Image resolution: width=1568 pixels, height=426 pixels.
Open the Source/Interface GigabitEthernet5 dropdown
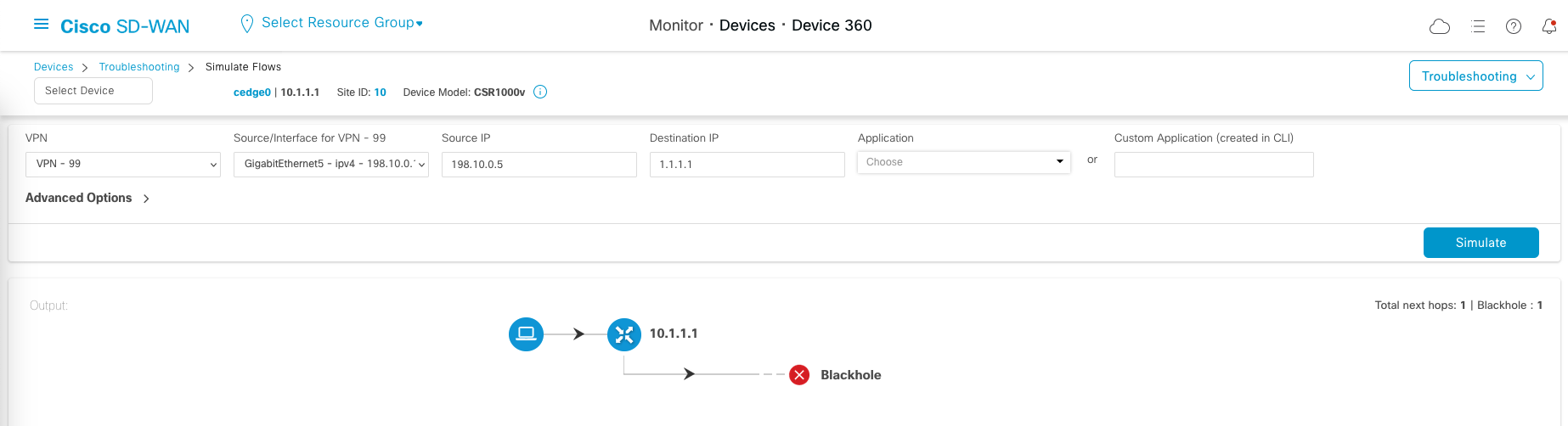click(x=331, y=164)
